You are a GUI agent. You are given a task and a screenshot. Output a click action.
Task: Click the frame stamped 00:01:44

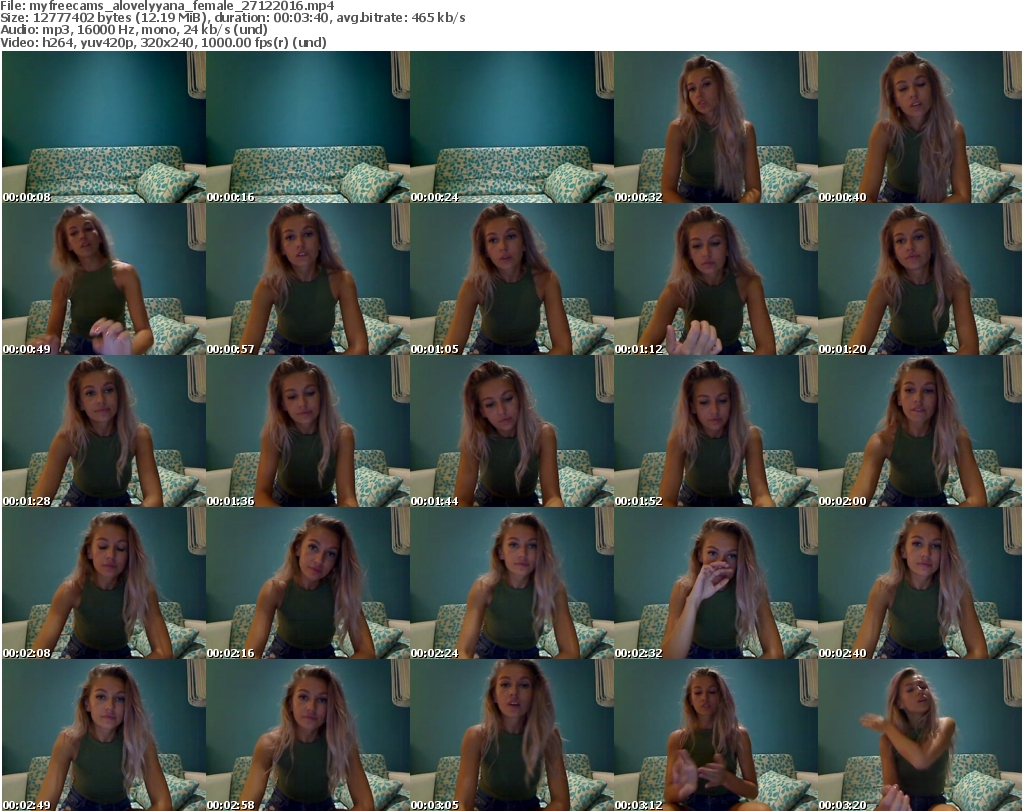pyautogui.click(x=512, y=431)
